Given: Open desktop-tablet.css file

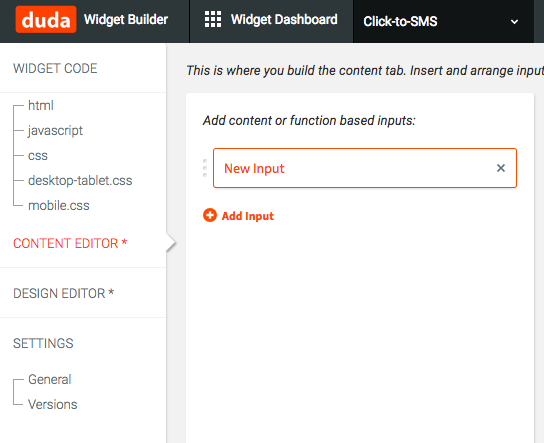Looking at the screenshot, I should (x=80, y=180).
